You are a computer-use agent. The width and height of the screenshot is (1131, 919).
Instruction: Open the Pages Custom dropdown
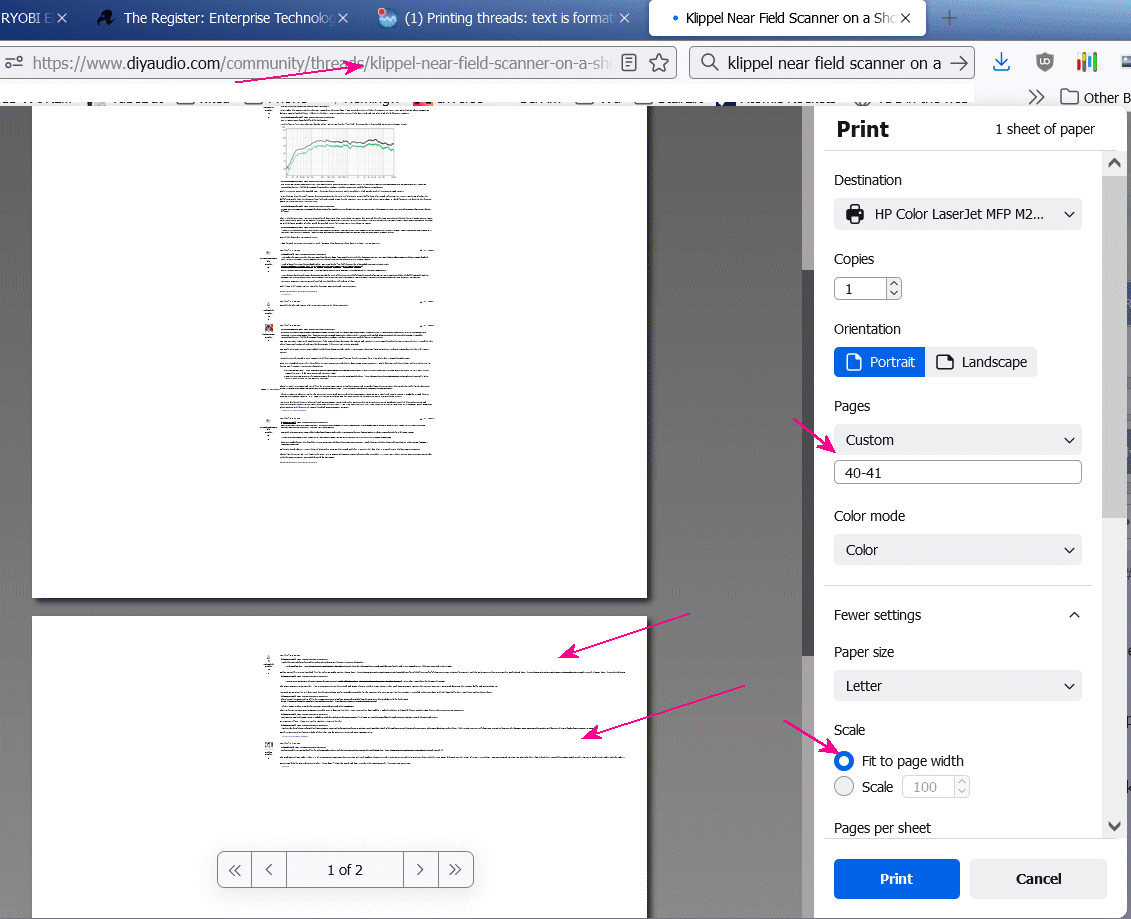click(957, 440)
